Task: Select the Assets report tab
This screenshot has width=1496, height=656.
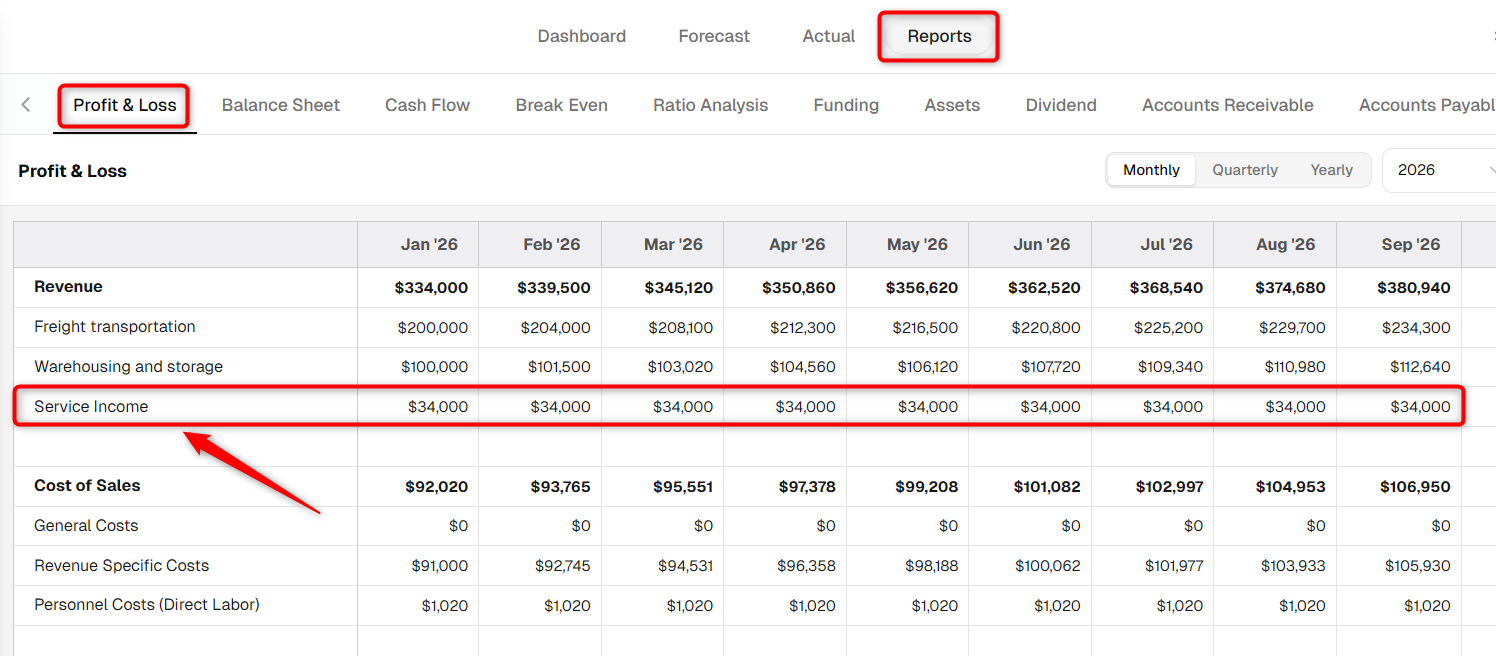Action: click(x=952, y=105)
